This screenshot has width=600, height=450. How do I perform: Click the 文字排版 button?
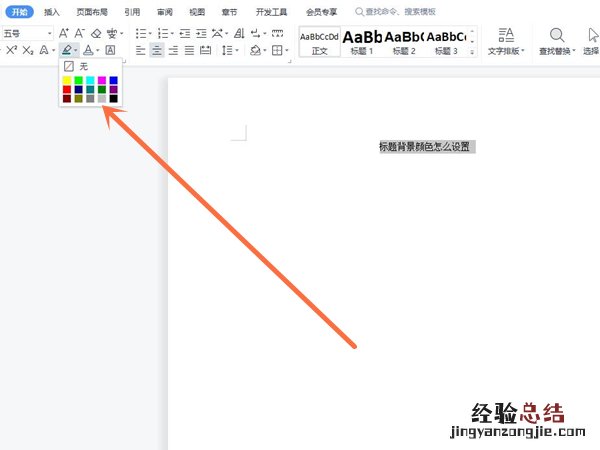point(505,40)
